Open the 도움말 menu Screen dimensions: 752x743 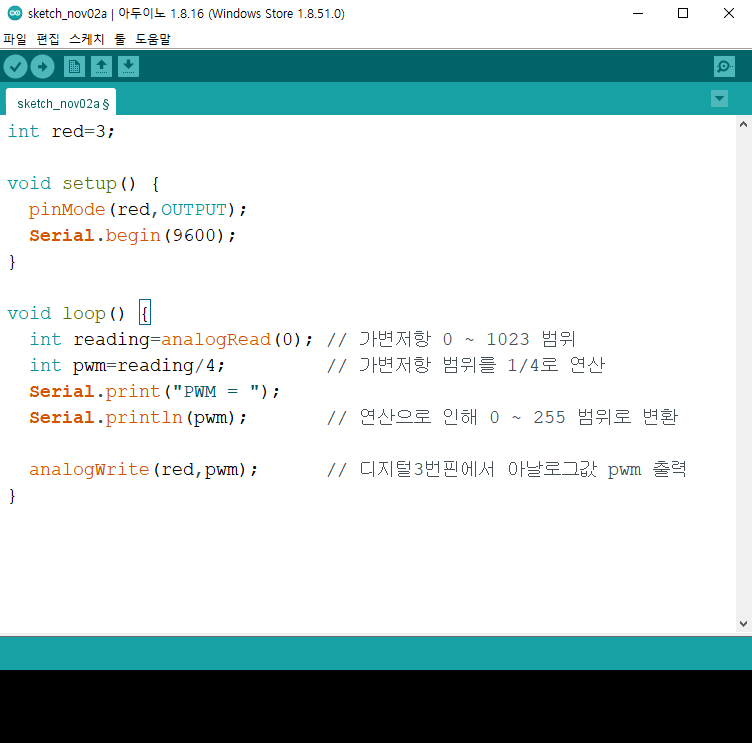[153, 39]
